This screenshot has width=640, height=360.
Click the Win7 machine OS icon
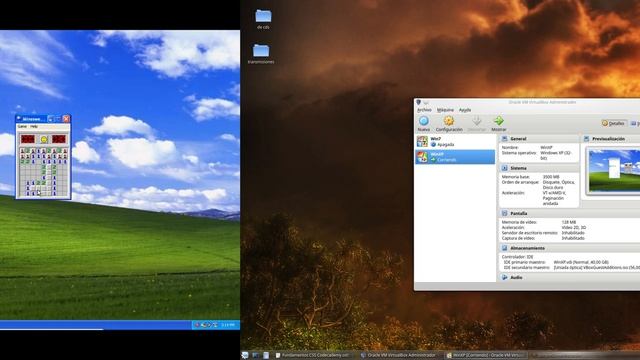[x=422, y=142]
